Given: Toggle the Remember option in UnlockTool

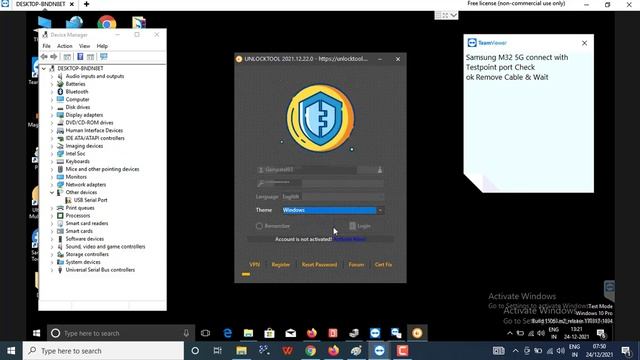Looking at the screenshot, I should coord(259,226).
